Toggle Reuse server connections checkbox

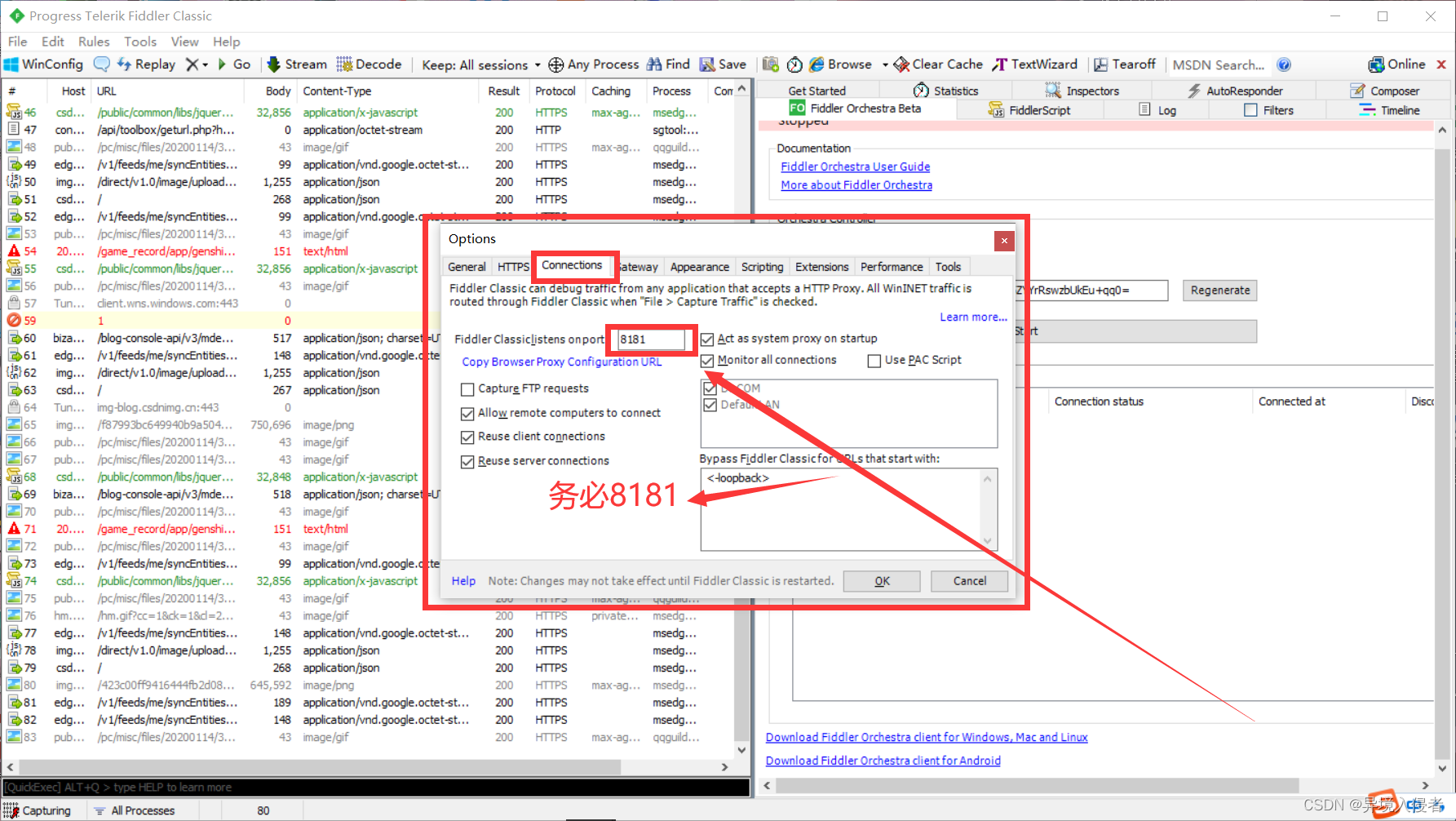coord(467,461)
